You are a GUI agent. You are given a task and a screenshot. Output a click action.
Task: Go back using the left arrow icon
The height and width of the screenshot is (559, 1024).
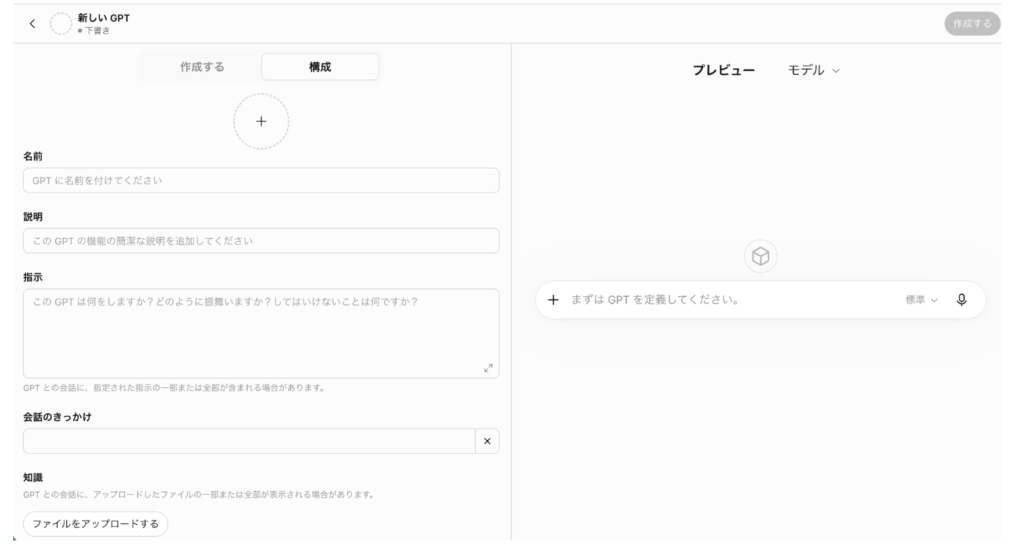[x=32, y=24]
